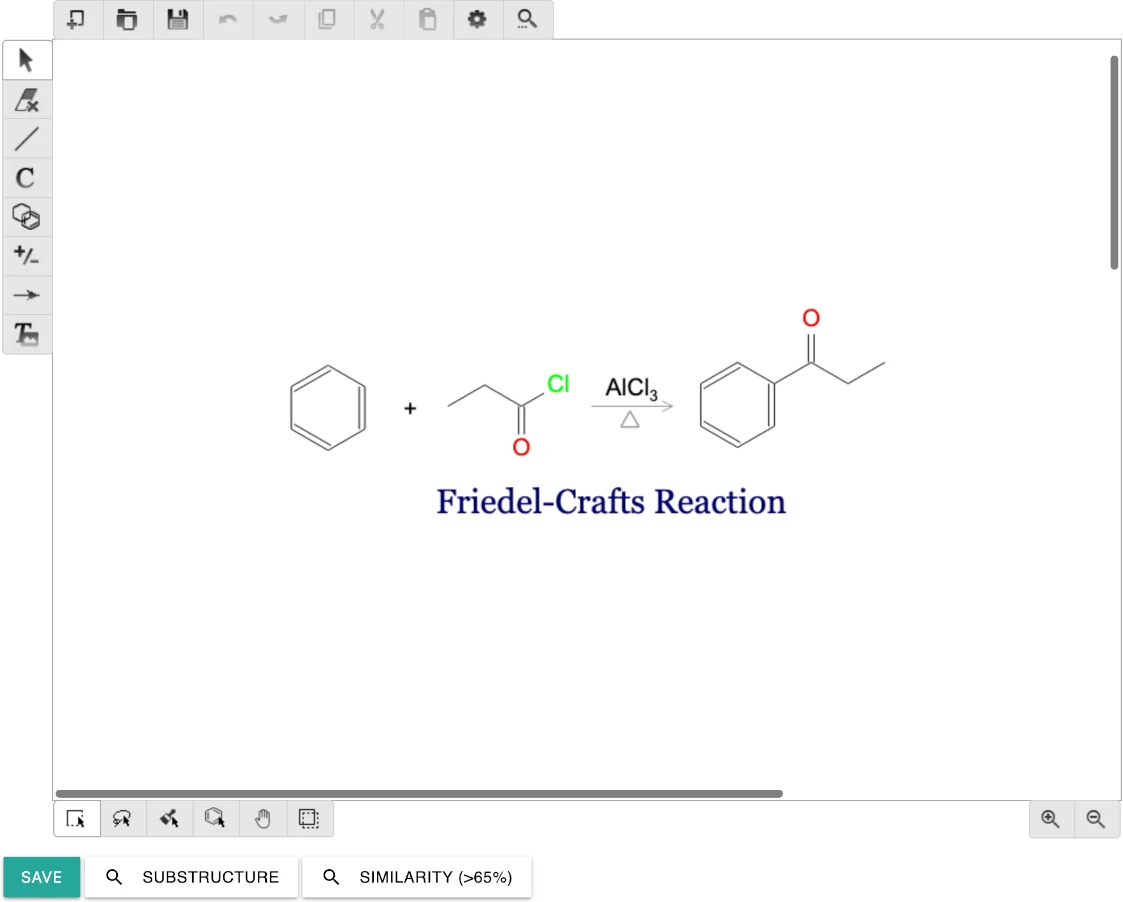
Task: Pick the reaction arrow tool
Action: pyautogui.click(x=27, y=294)
